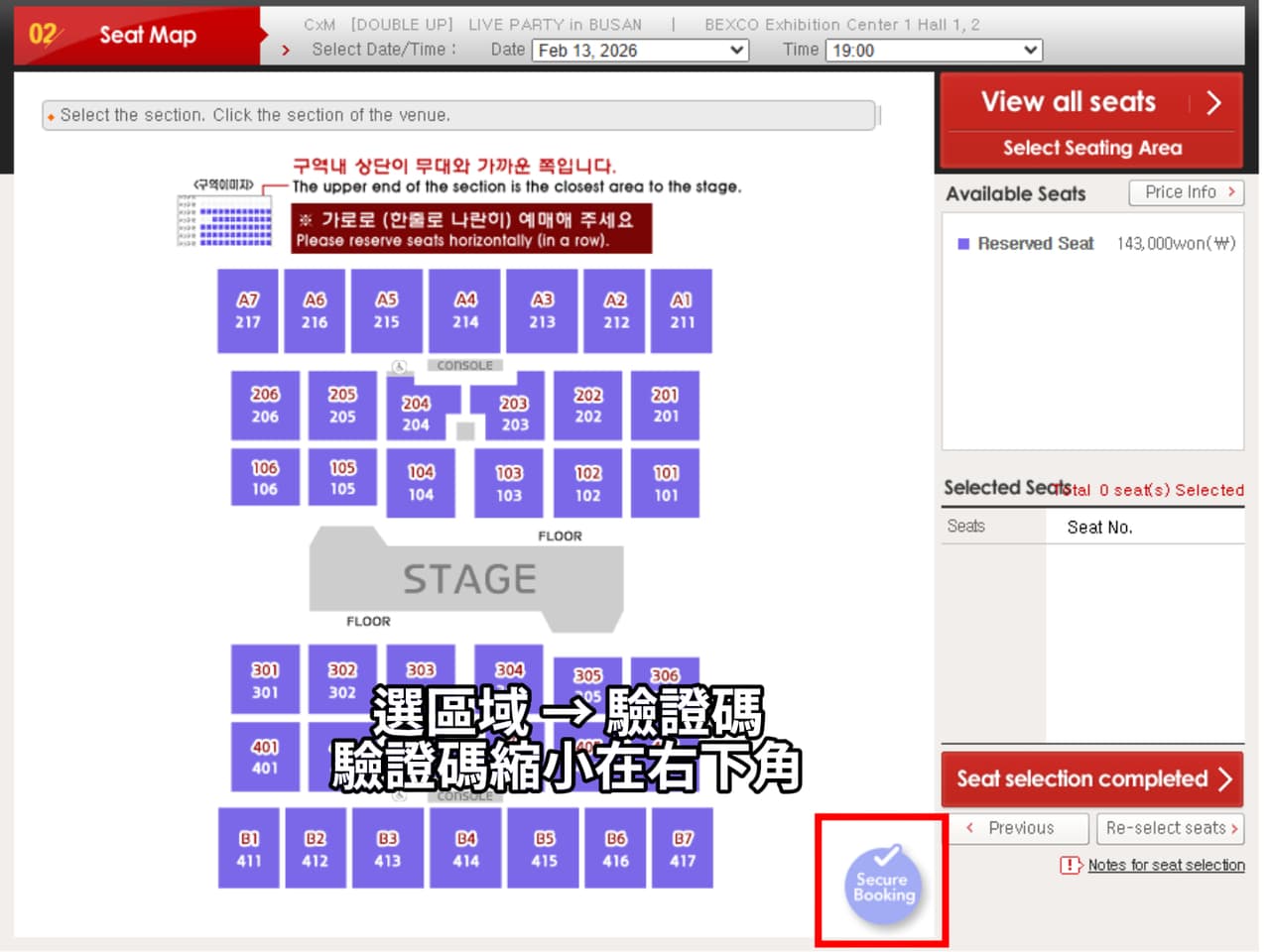Click the red arrow before Select Date/Time
This screenshot has width=1270, height=952.
click(286, 50)
